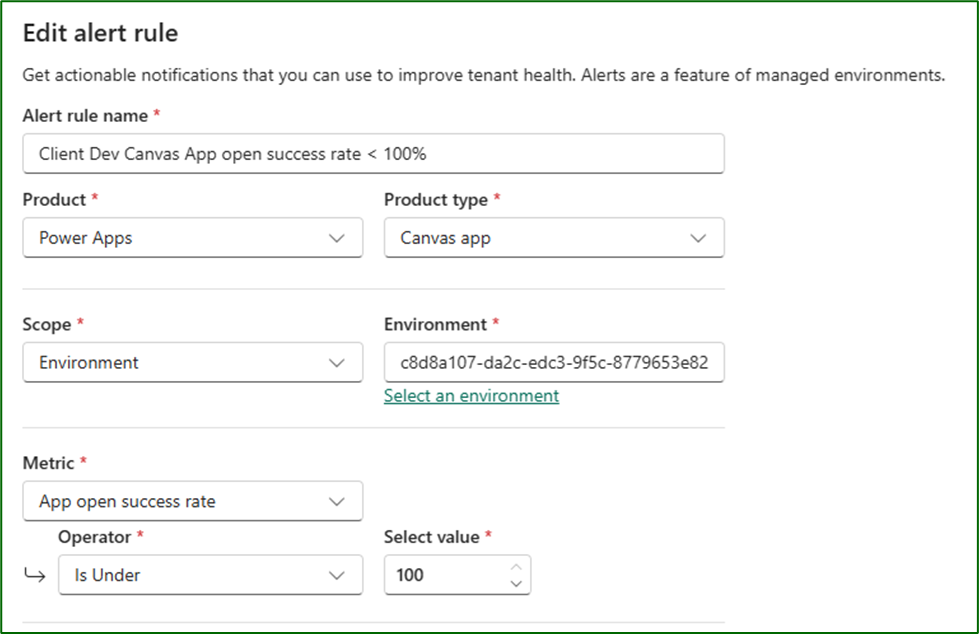Click the Metric dropdown chevron arrow

pos(337,501)
